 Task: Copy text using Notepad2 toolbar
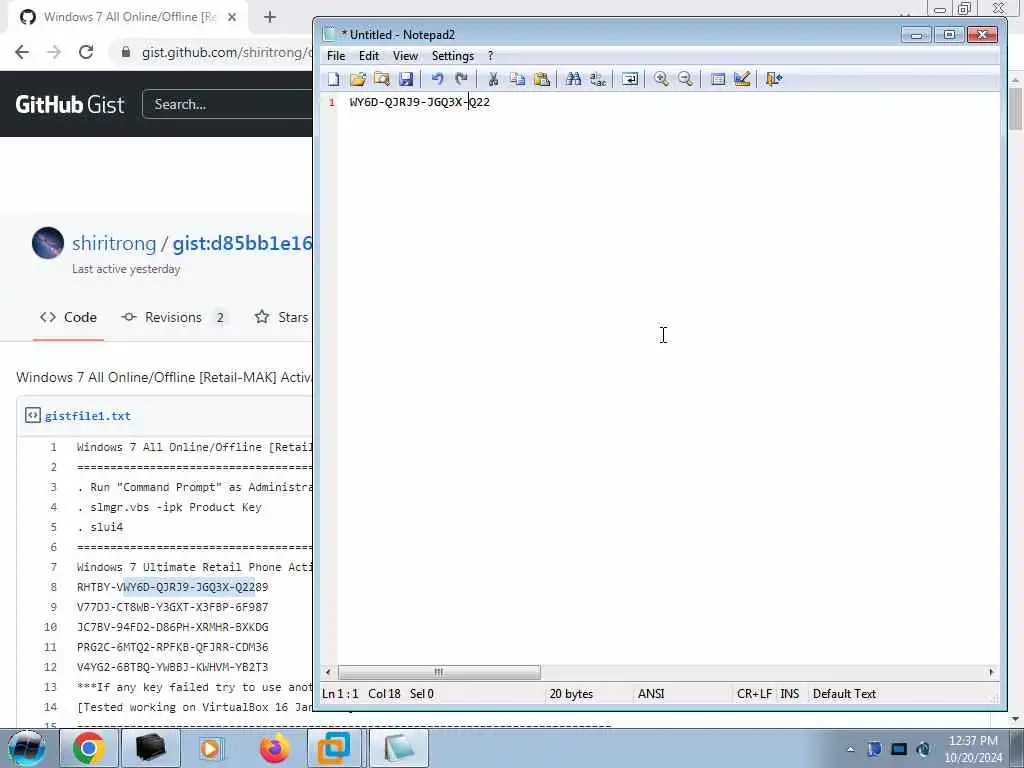517,79
